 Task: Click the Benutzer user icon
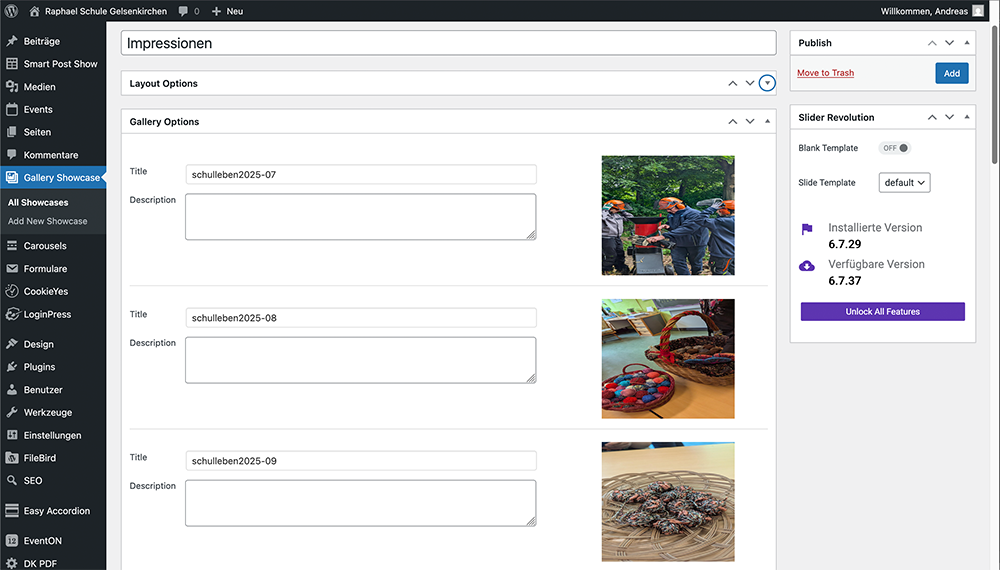(x=11, y=390)
